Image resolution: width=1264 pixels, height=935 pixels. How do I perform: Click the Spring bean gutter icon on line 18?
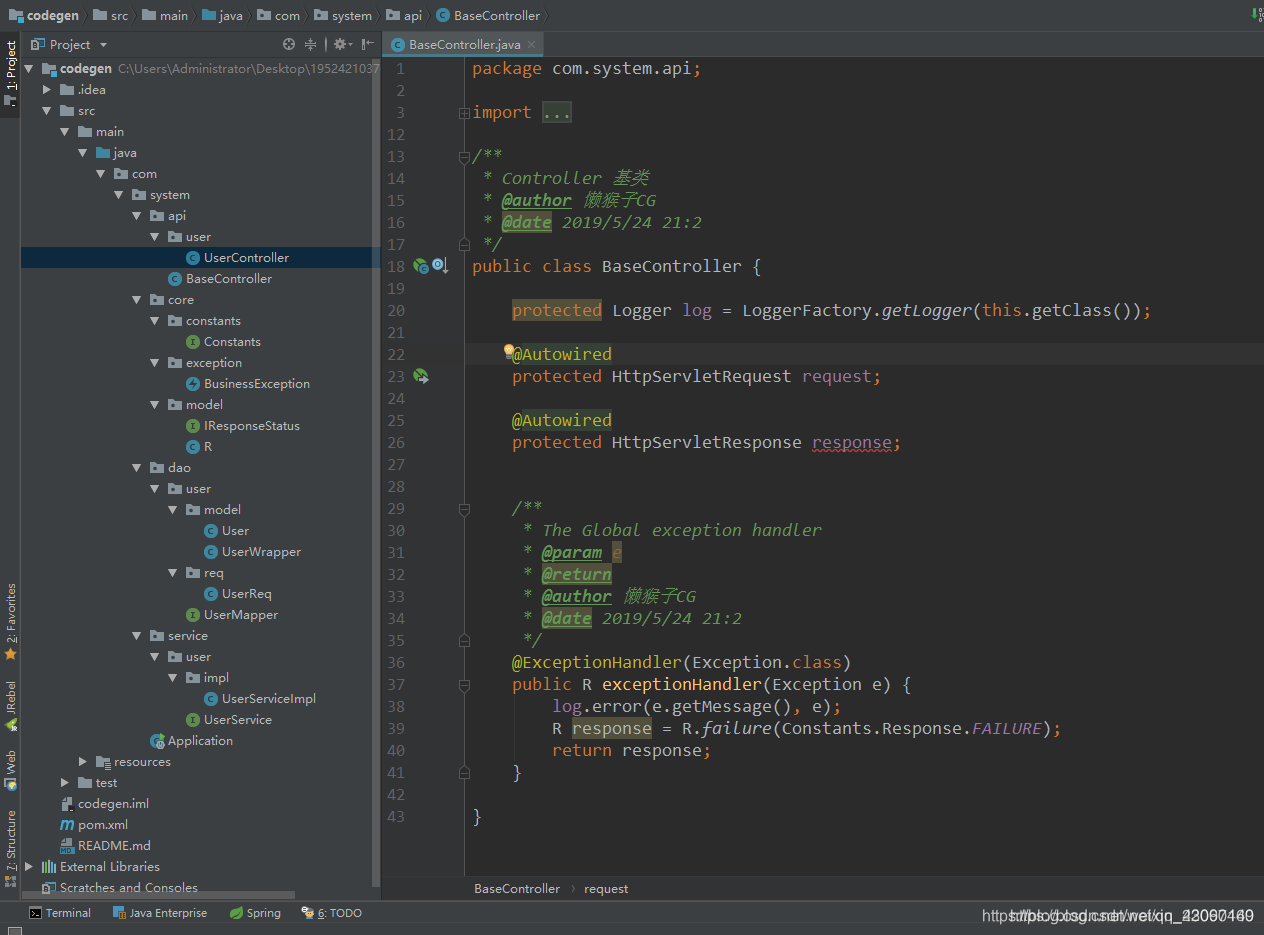click(x=421, y=266)
